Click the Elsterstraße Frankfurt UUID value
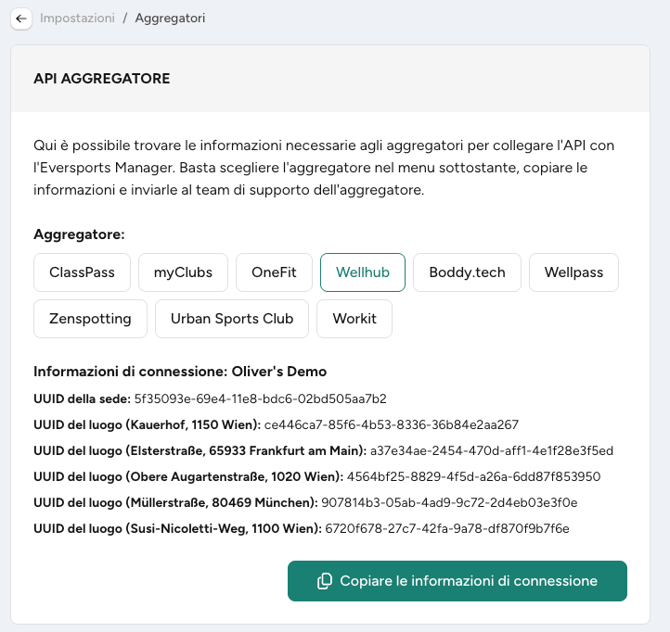The width and height of the screenshot is (670, 632). tap(492, 451)
